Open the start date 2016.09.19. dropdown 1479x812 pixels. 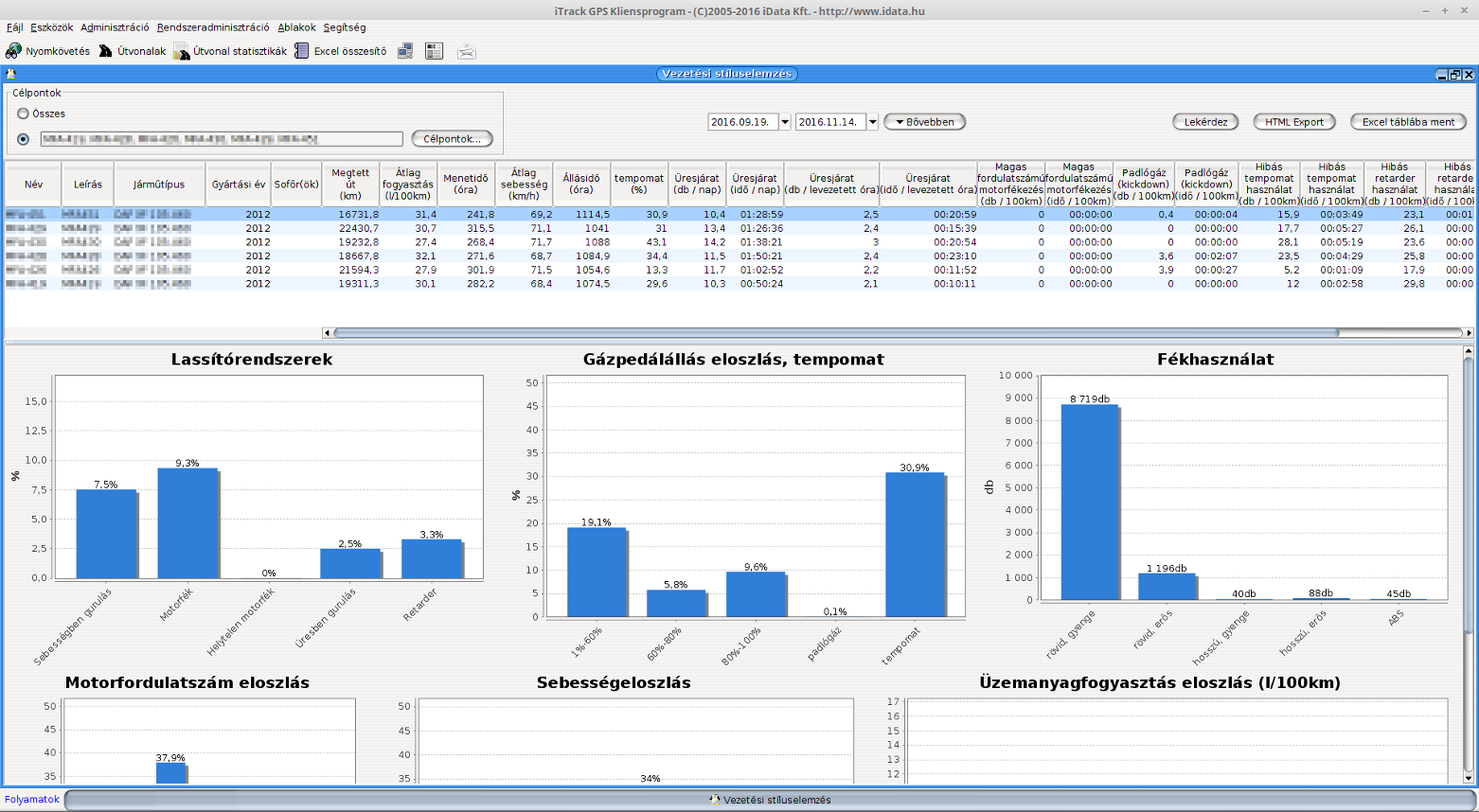pos(785,122)
